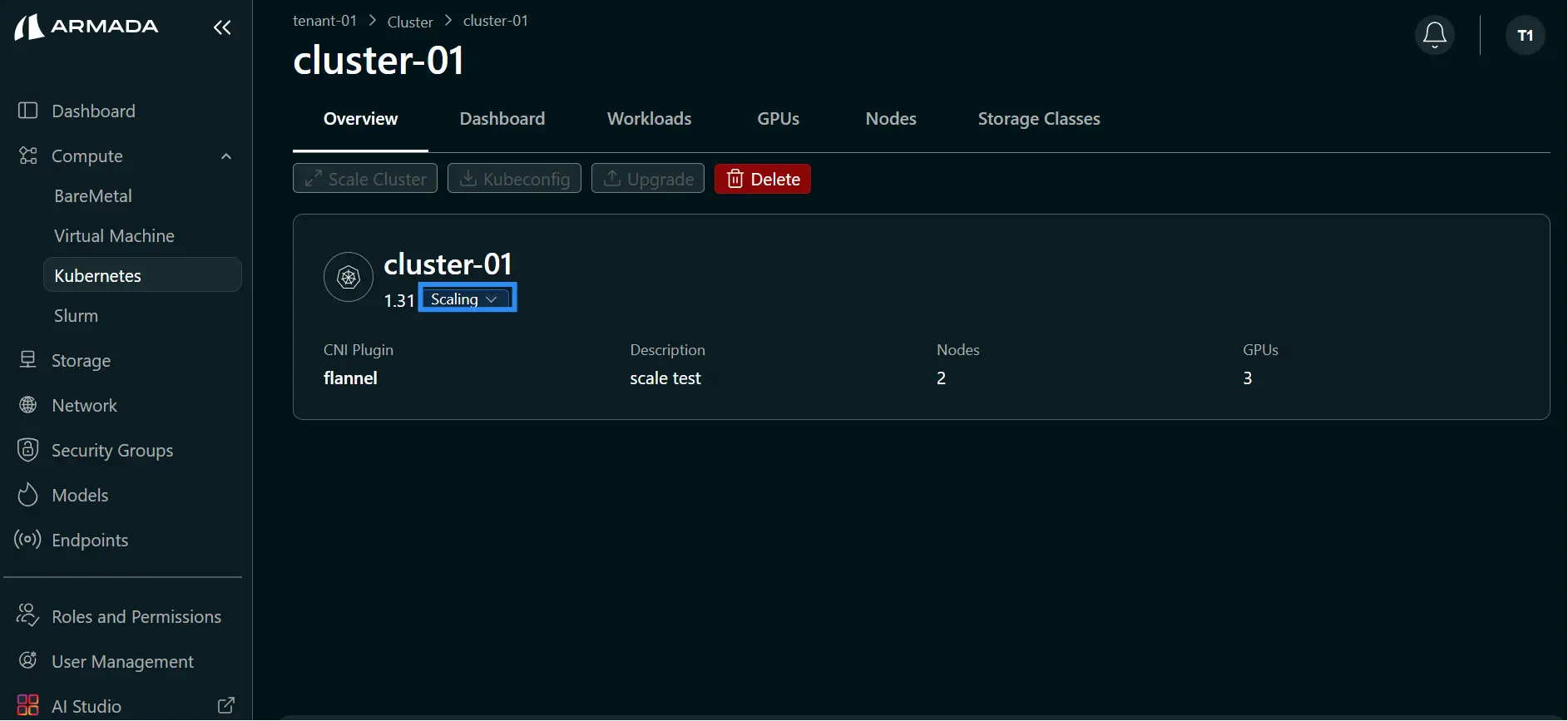Screen dimensions: 1568x721
Task: Open notifications bell
Action: point(1435,35)
